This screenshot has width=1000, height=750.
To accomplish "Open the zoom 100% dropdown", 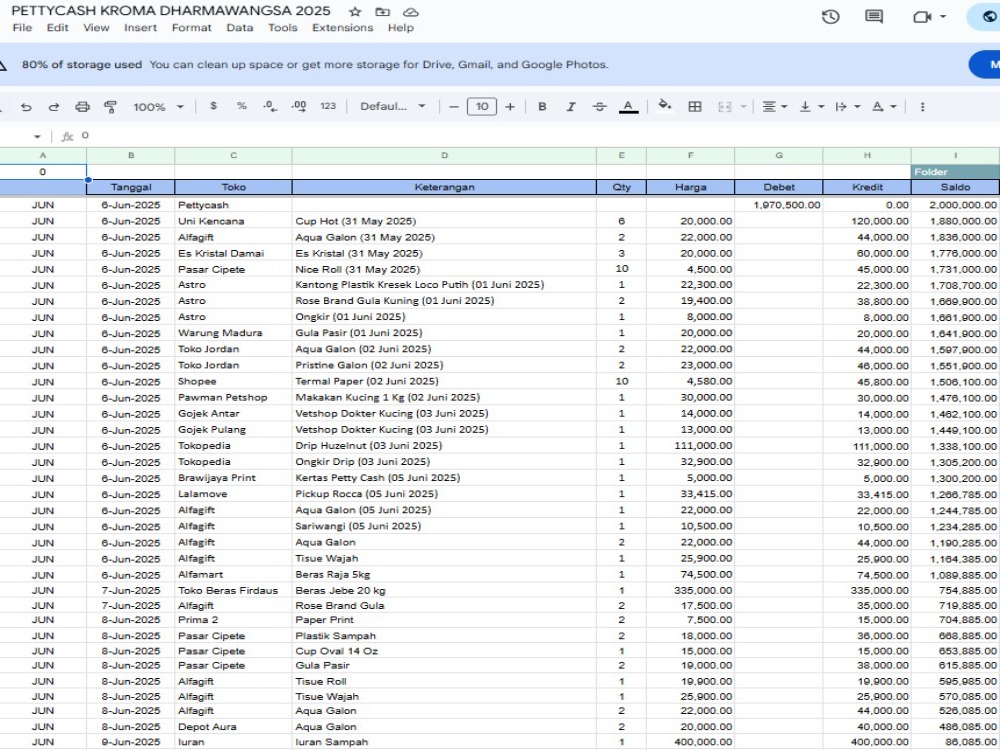I will pyautogui.click(x=158, y=107).
